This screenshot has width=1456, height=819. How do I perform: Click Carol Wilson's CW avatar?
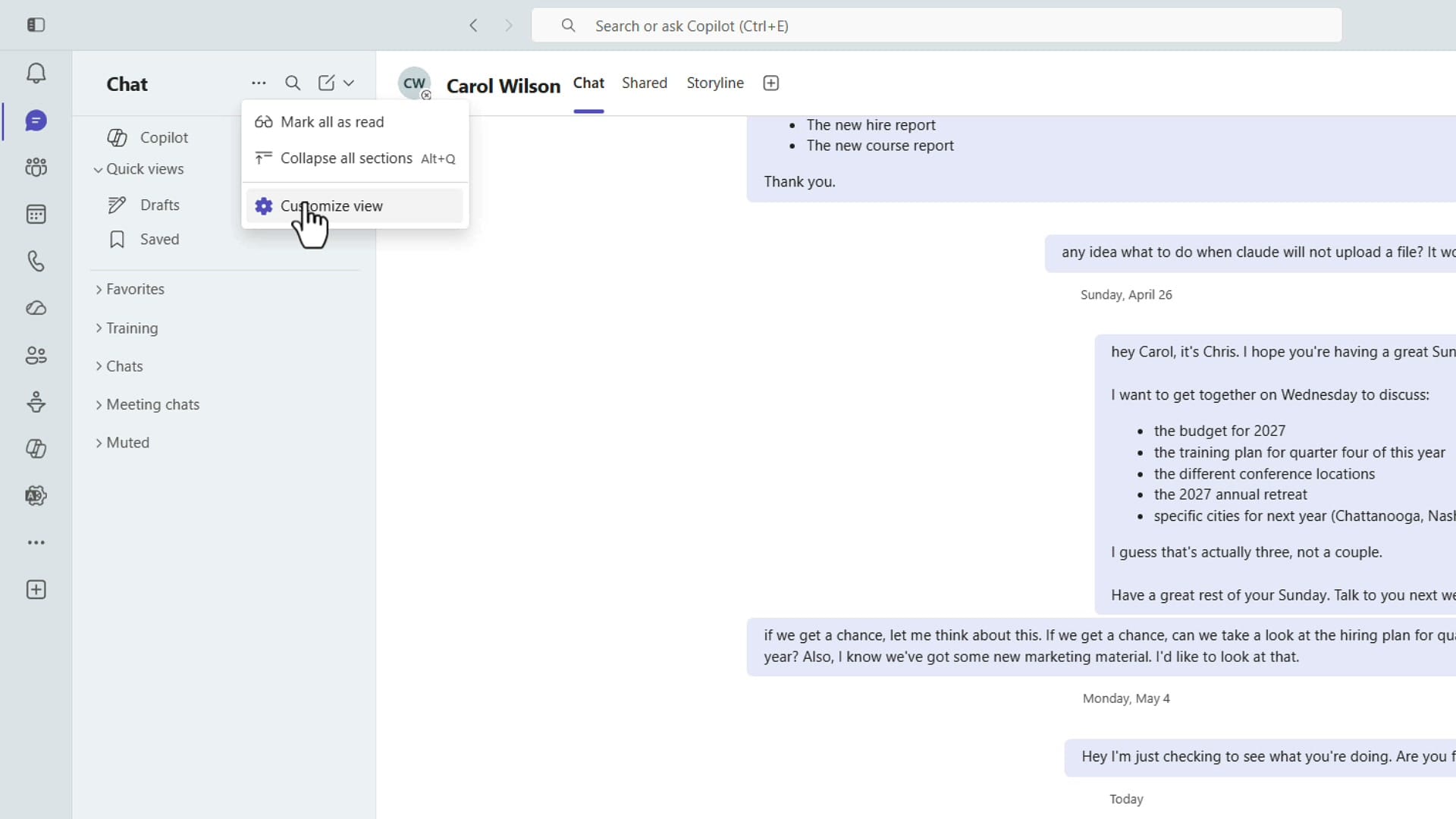tap(414, 83)
